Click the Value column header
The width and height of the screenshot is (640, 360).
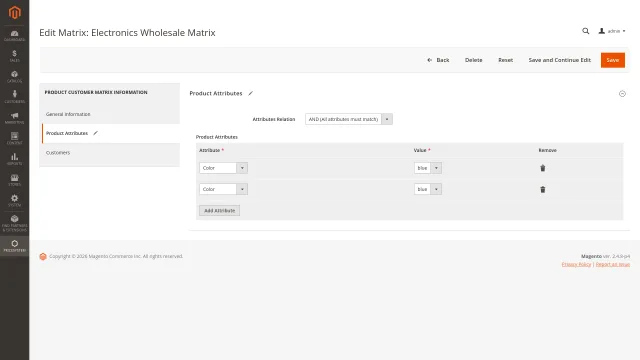[x=422, y=150]
